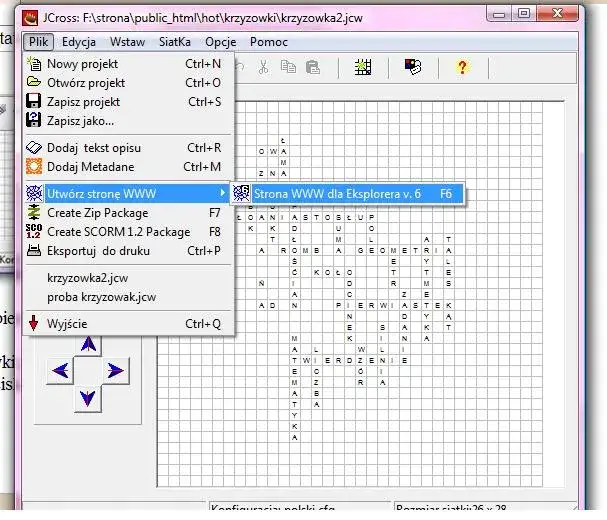This screenshot has height=520, width=607.
Task: Click the scissors Cut toolbar icon
Action: point(263,67)
